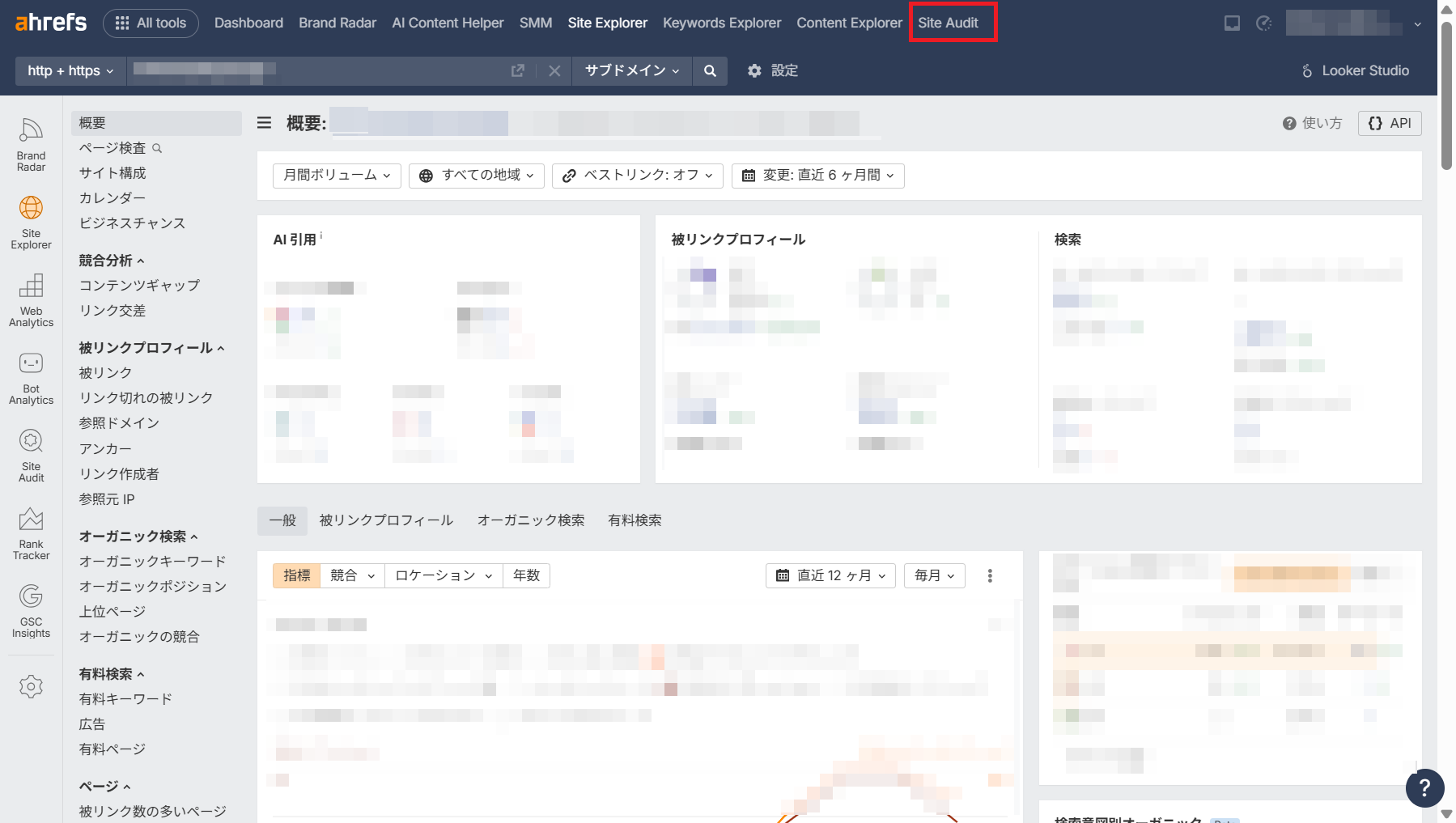
Task: Open Site Audit from the left sidebar
Action: tap(31, 456)
